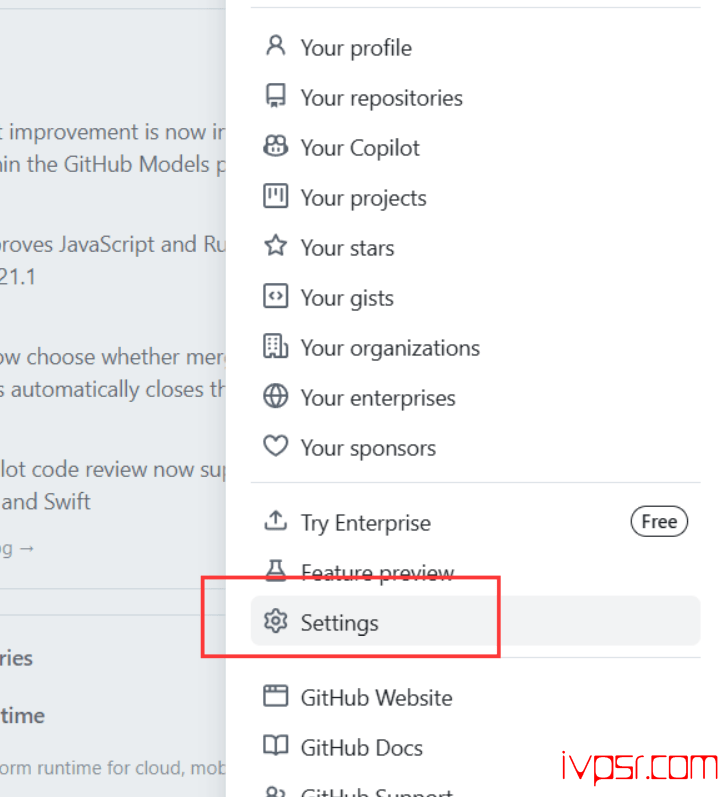Open the GitHub Docs link
The width and height of the screenshot is (727, 797).
tap(361, 748)
